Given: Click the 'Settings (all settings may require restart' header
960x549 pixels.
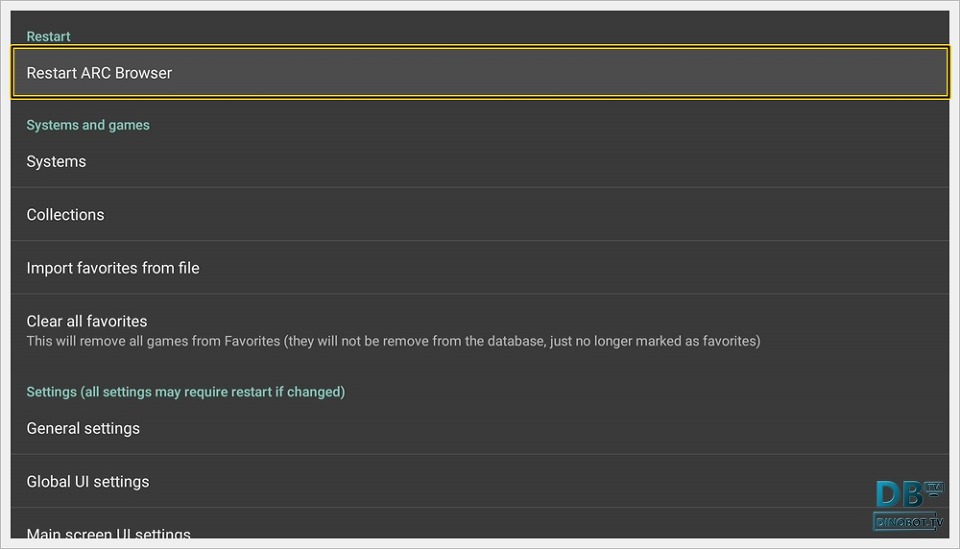Looking at the screenshot, I should coord(186,392).
